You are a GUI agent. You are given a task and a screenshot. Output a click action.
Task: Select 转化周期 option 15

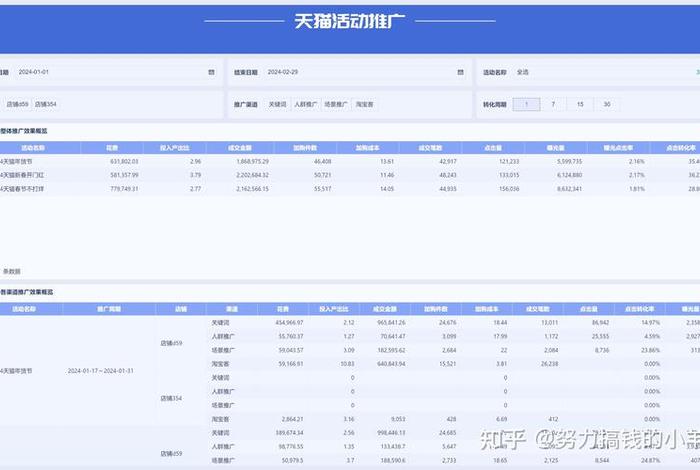pyautogui.click(x=580, y=104)
